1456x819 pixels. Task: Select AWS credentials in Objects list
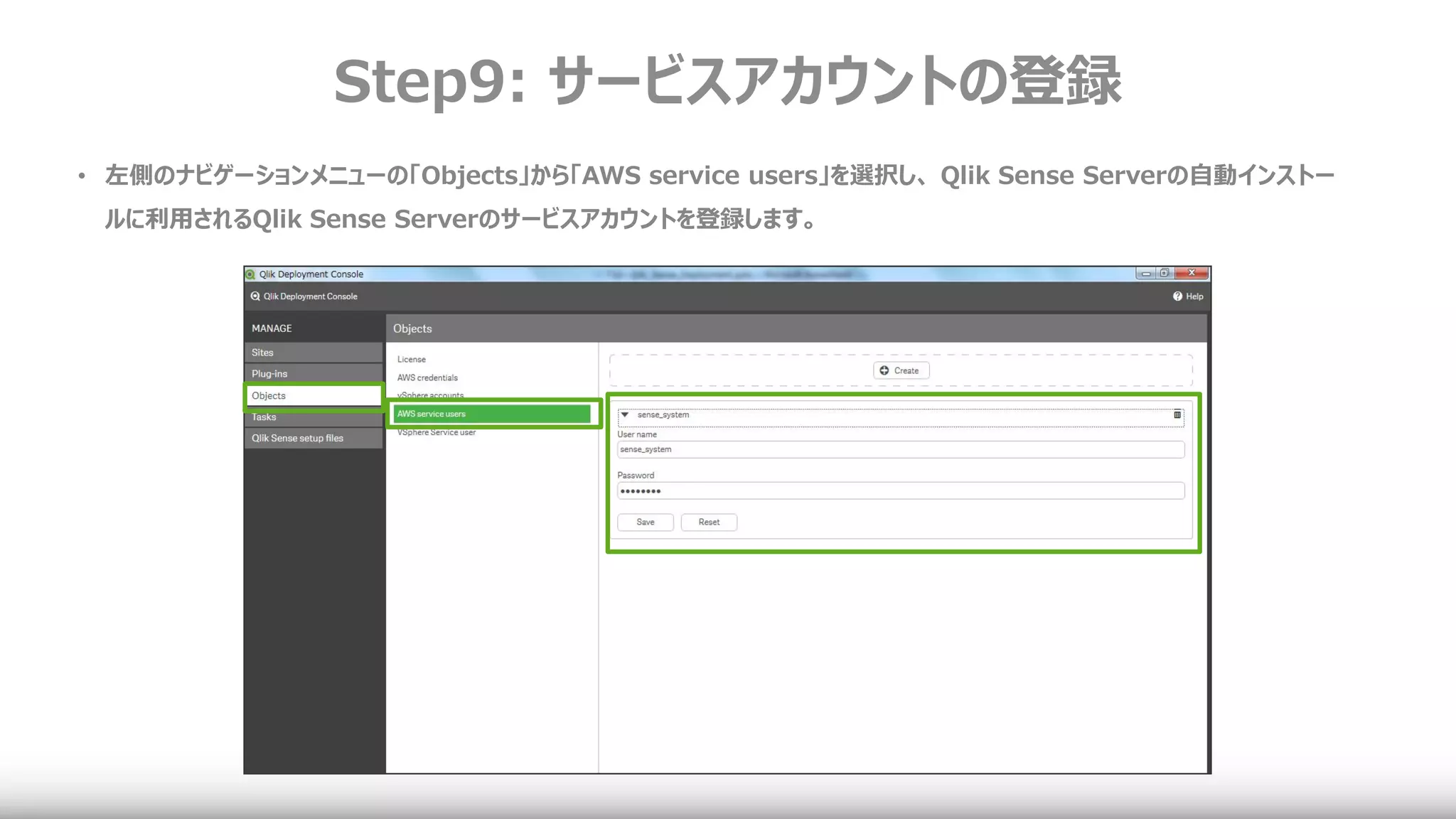(x=427, y=378)
